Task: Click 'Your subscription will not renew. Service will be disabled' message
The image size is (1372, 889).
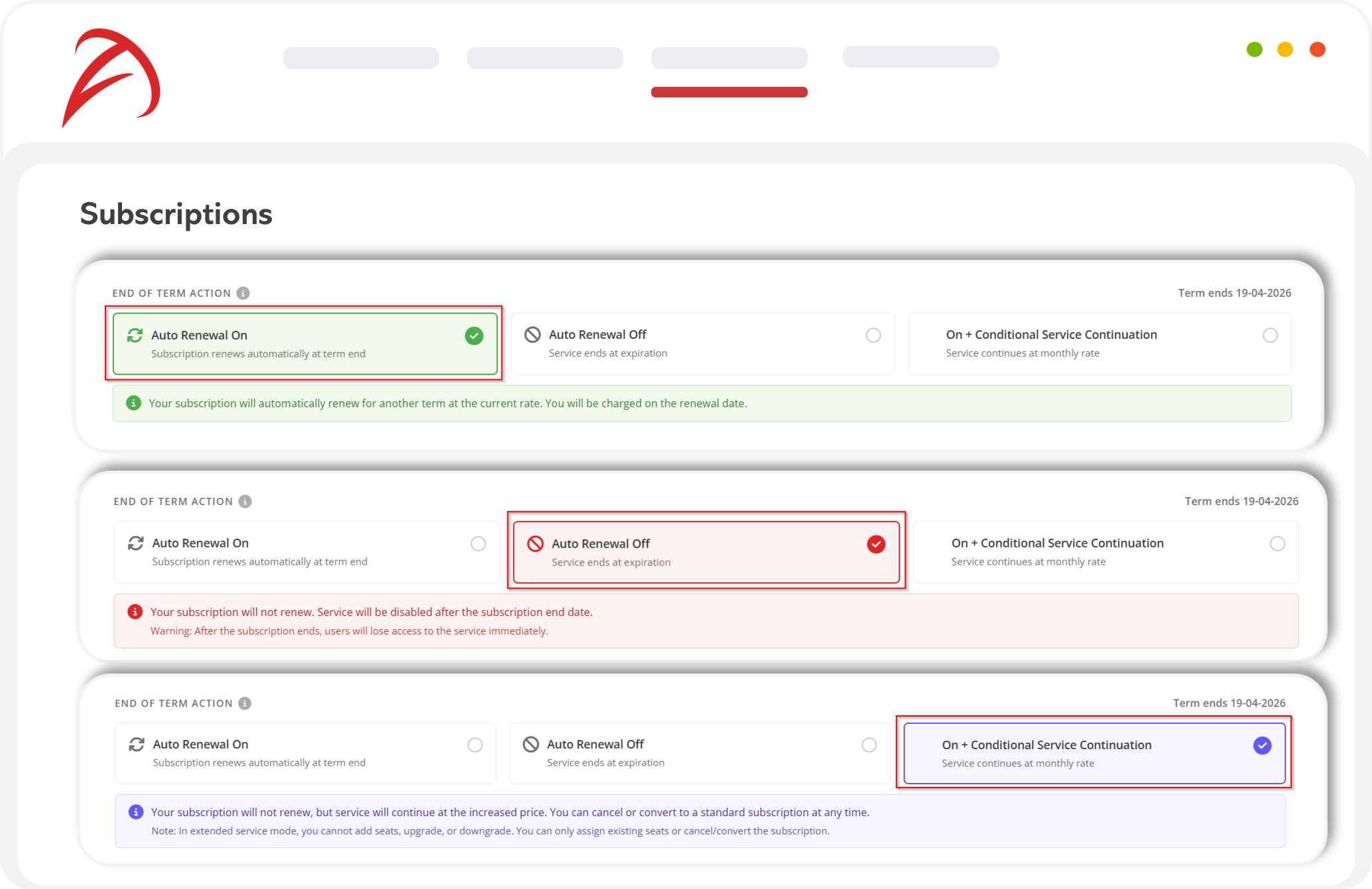Action: tap(371, 613)
